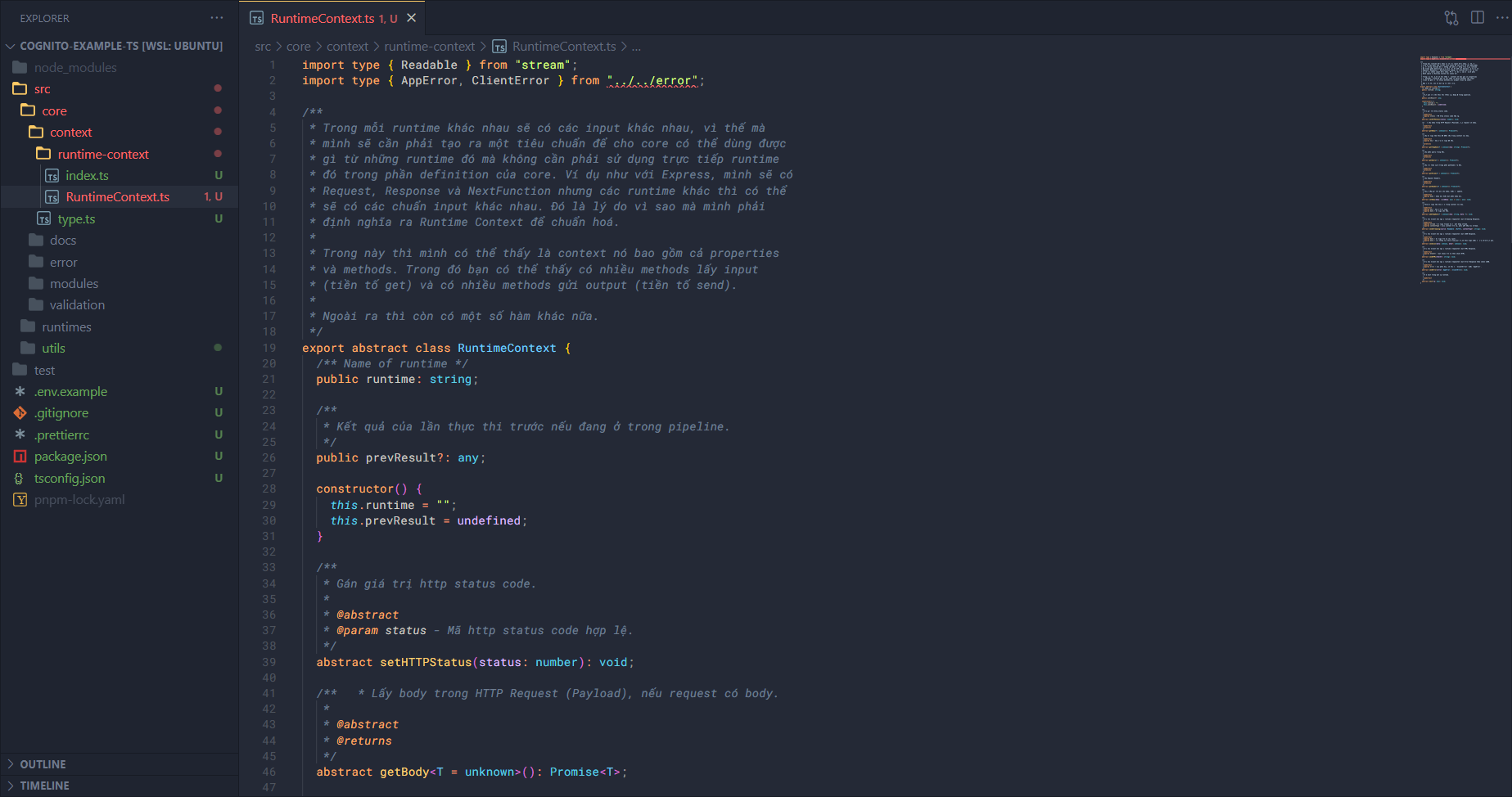The image size is (1512, 797).
Task: Click the 'runtime-context' breadcrumb segment
Action: pyautogui.click(x=429, y=47)
